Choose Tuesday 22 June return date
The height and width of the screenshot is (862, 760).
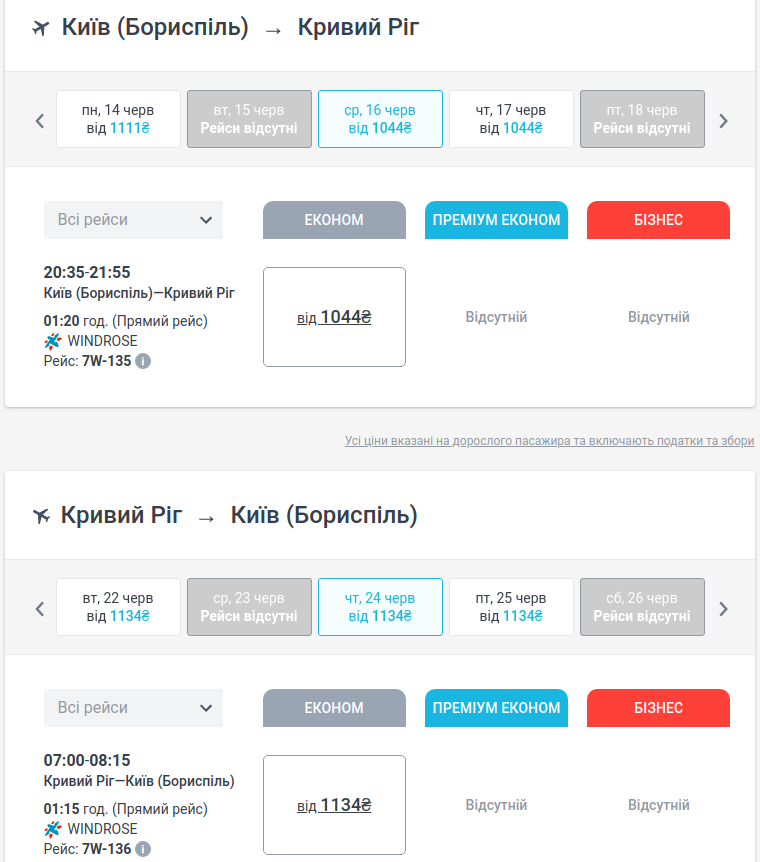118,607
